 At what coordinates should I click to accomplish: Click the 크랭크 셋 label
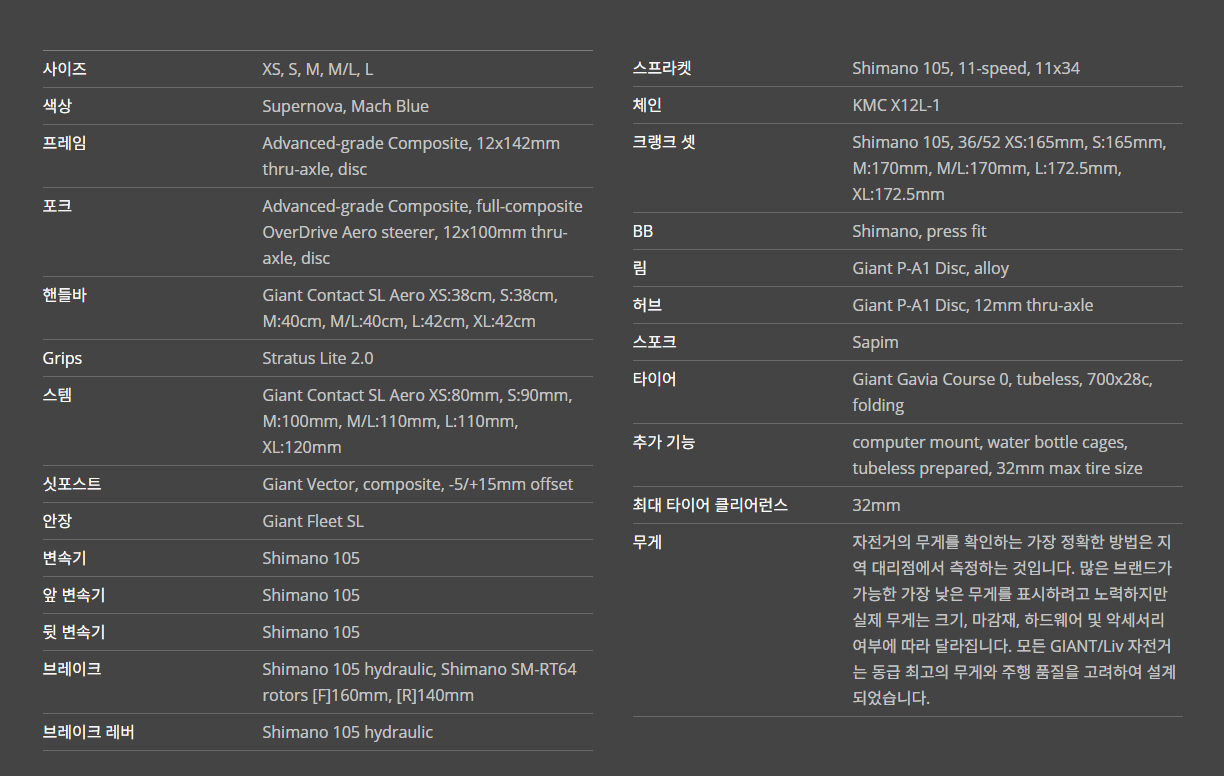[664, 142]
